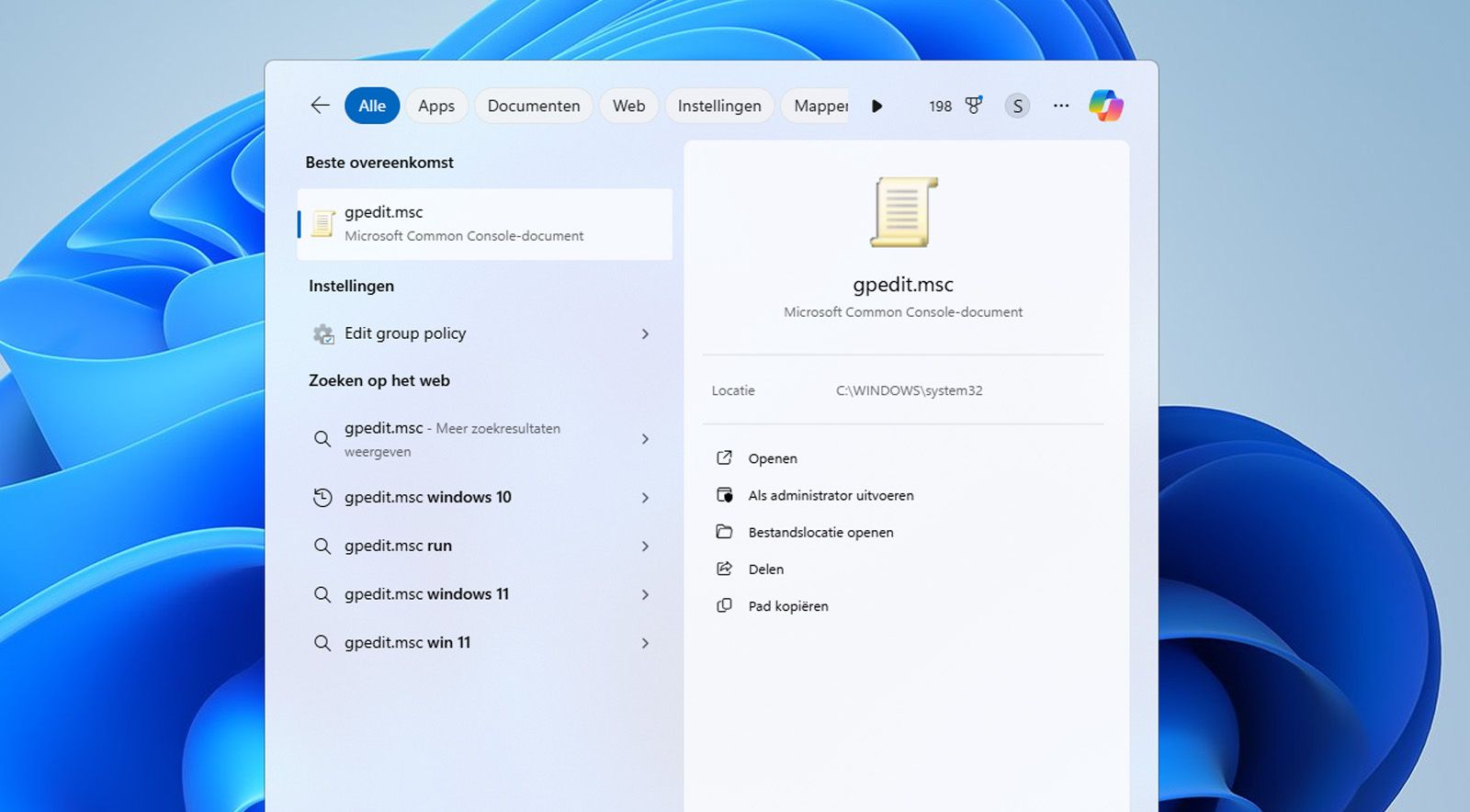Click the history clock icon for gpedit.msc windows 10

[x=322, y=497]
